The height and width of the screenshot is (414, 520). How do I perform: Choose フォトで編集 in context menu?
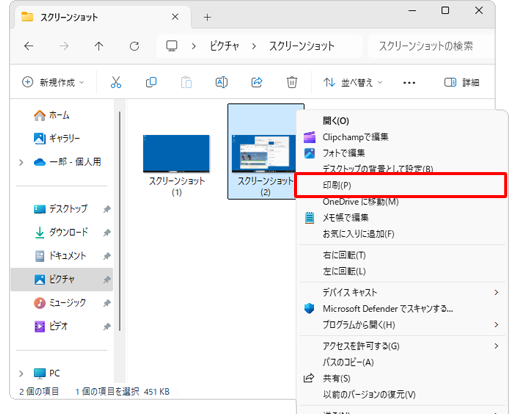tap(402, 153)
